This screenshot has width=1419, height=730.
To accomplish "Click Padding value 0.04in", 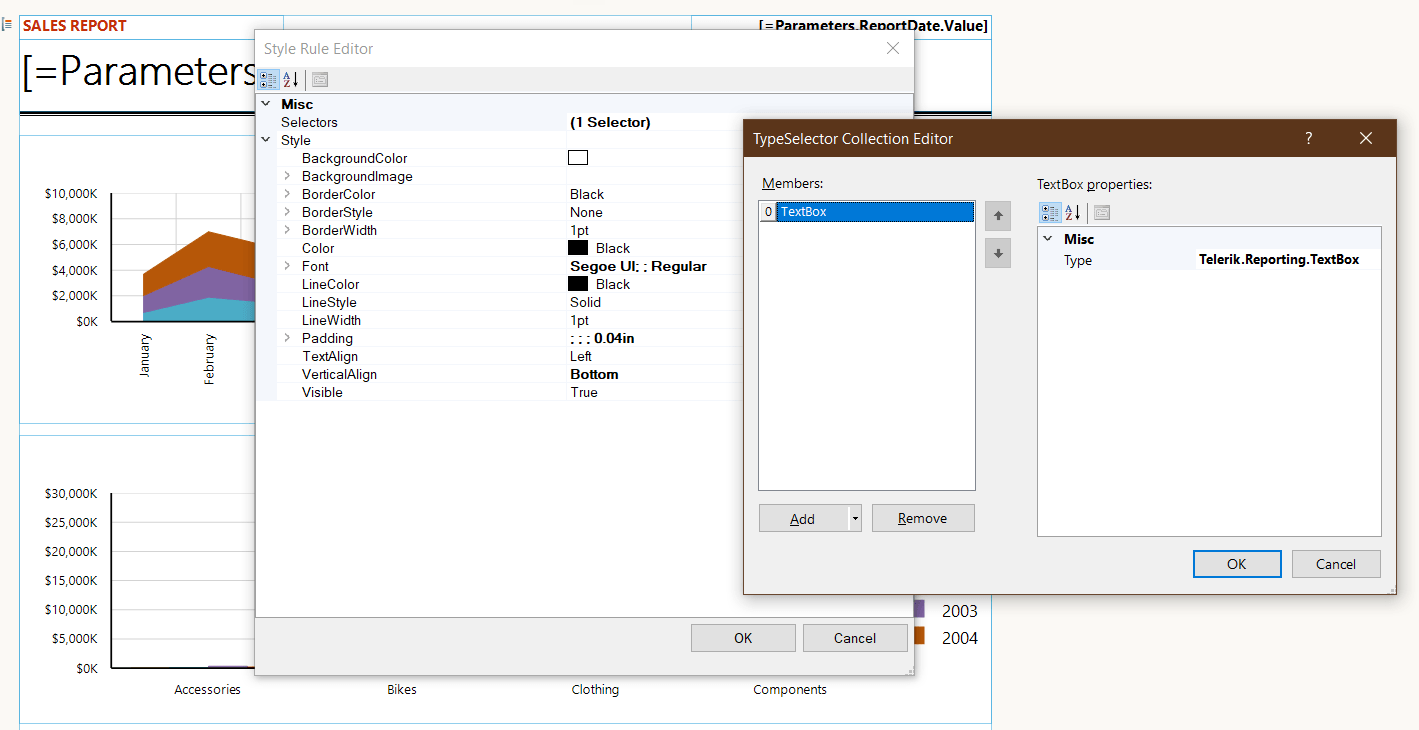I will (x=602, y=338).
